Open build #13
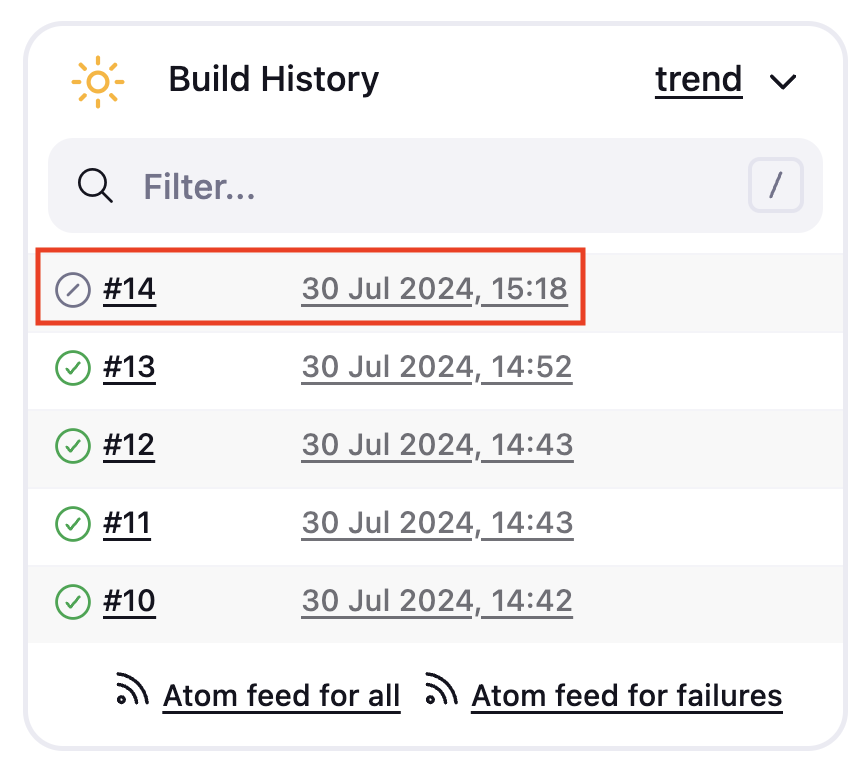The width and height of the screenshot is (866, 768). coord(129,367)
